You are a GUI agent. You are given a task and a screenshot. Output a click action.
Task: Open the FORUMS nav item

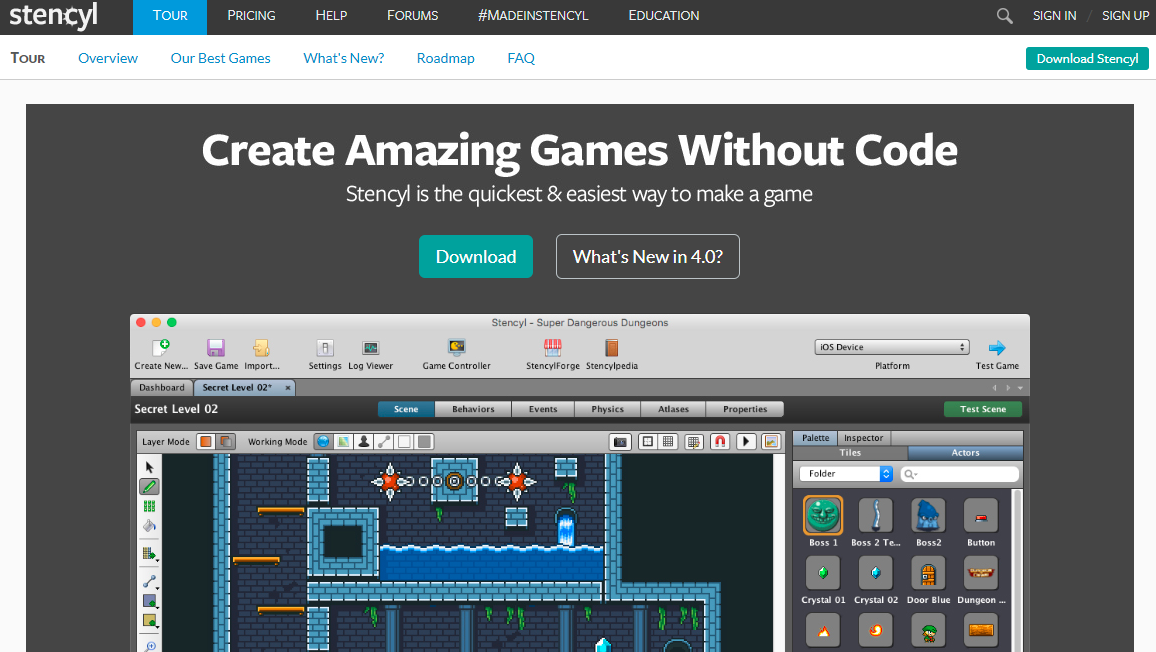(x=412, y=15)
